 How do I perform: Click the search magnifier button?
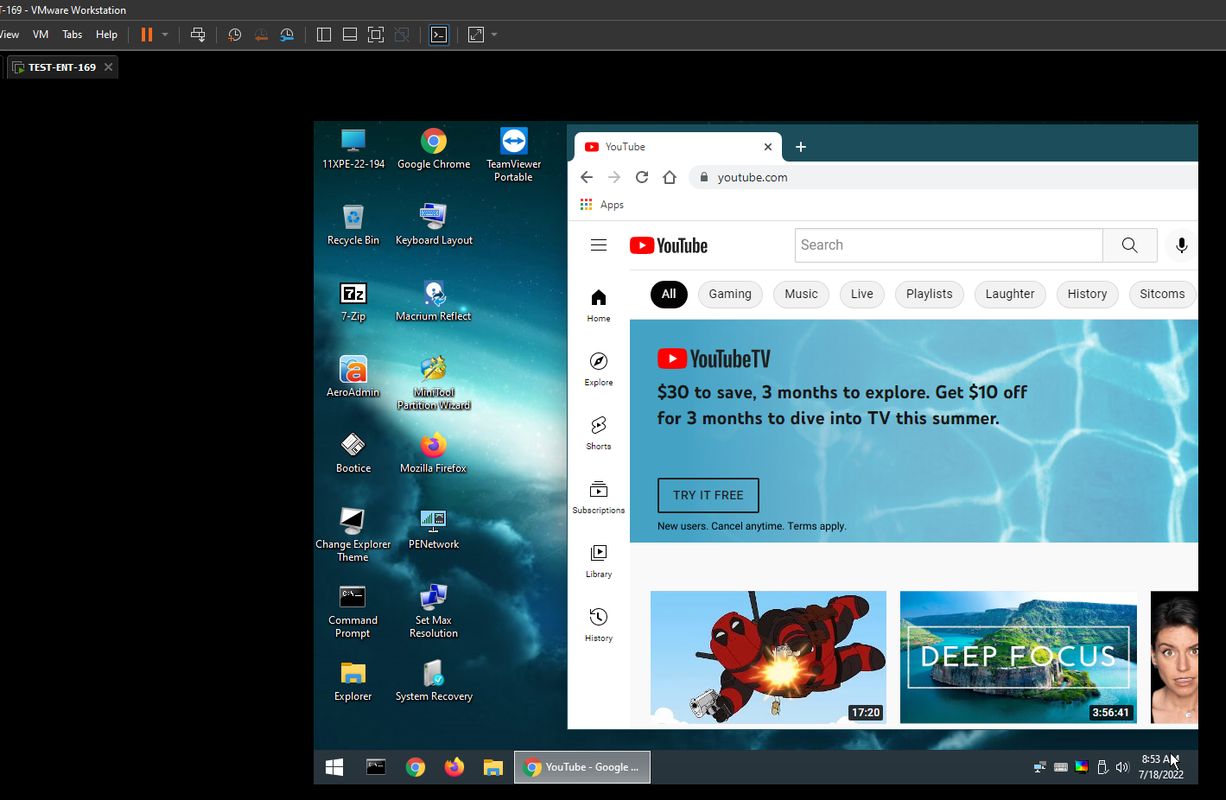(1130, 245)
